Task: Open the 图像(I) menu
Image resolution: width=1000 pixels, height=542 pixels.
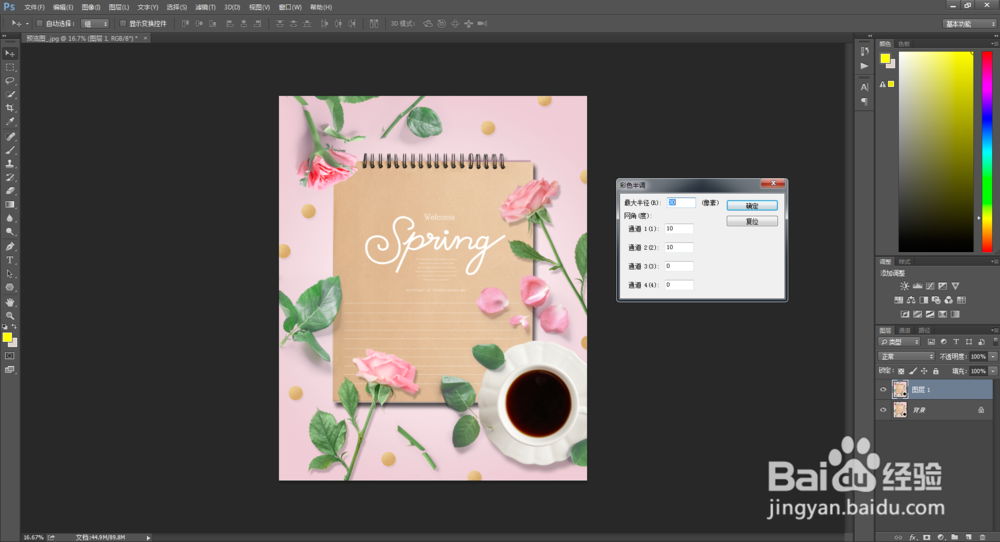Action: coord(91,7)
